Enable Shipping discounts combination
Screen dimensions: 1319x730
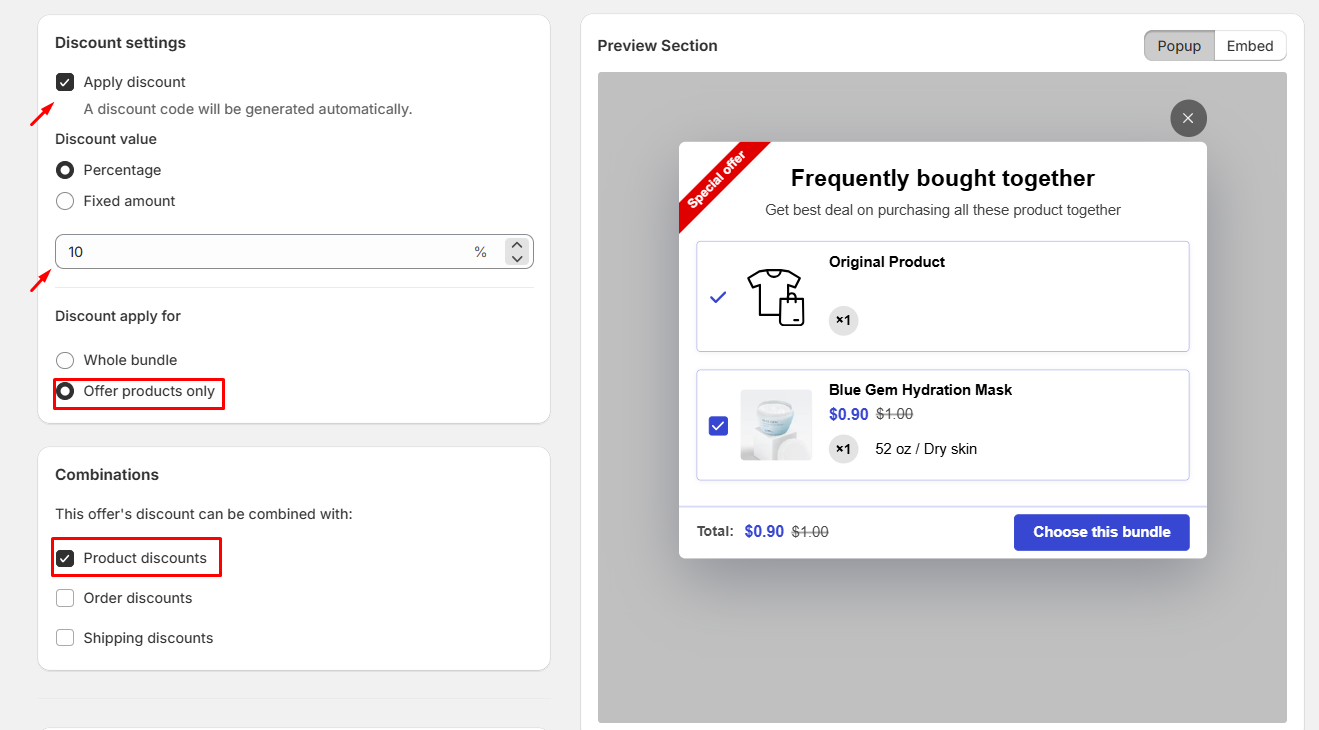(65, 638)
